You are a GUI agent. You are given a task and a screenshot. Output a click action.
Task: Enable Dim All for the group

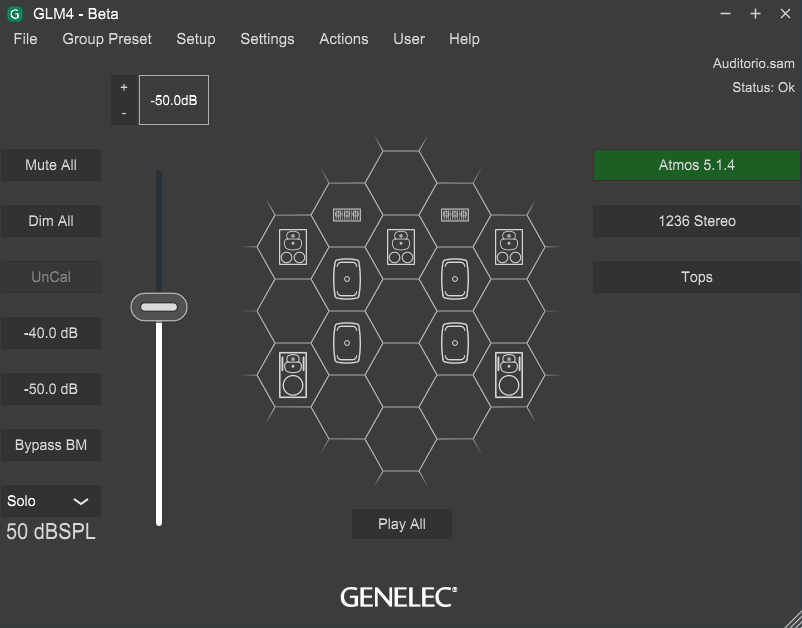coord(51,220)
